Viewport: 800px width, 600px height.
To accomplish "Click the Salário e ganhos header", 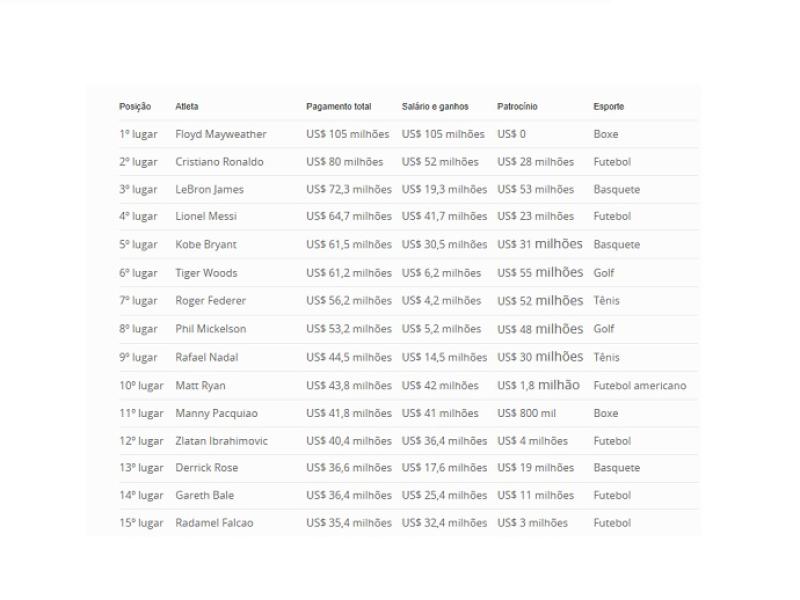I will point(435,107).
